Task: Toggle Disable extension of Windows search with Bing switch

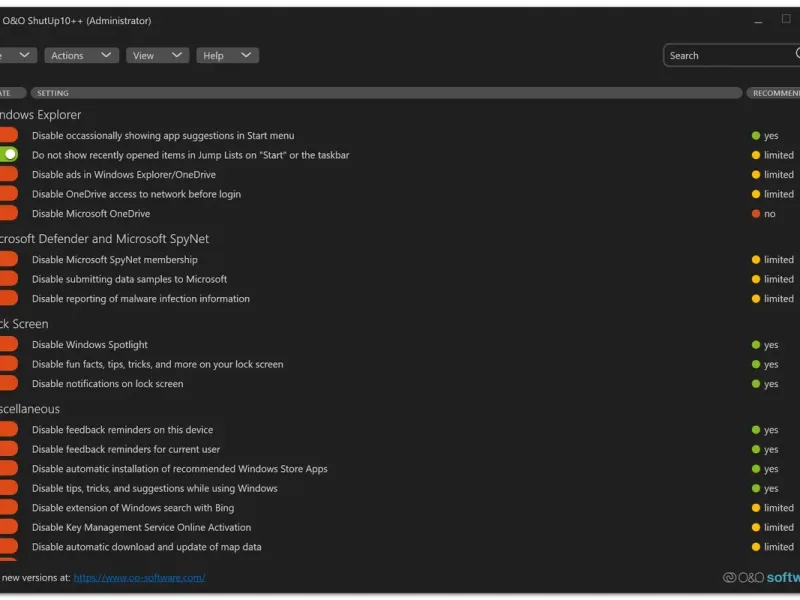Action: tap(8, 508)
